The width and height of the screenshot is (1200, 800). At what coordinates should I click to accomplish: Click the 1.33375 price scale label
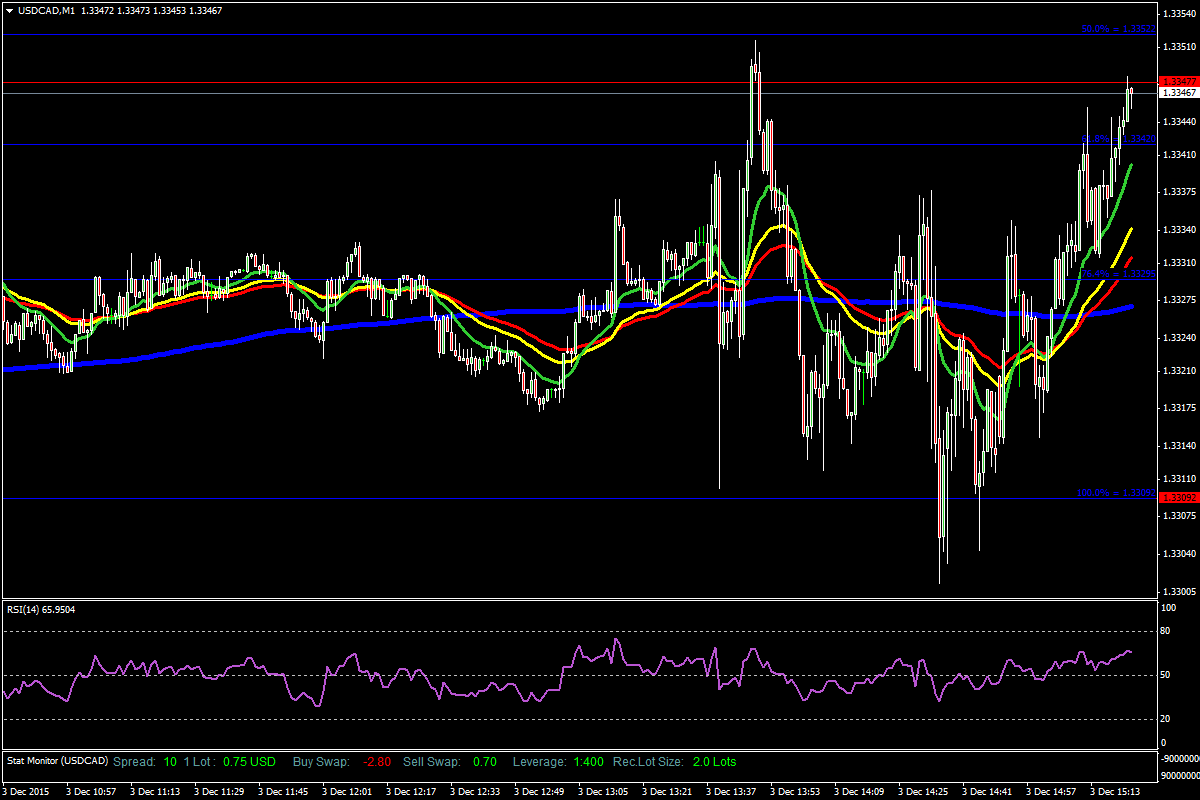(1179, 191)
